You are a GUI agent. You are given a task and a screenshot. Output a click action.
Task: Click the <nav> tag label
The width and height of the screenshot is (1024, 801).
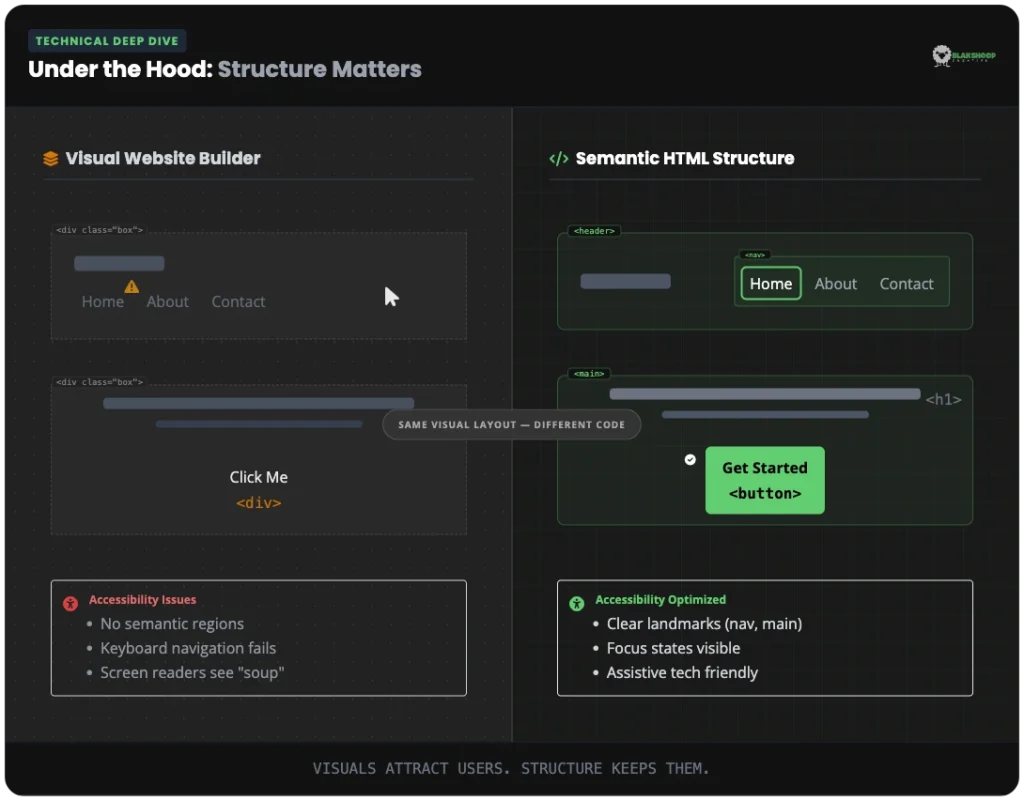755,255
